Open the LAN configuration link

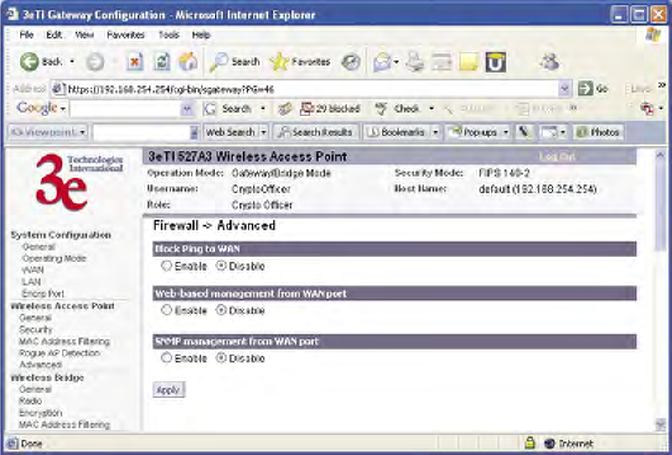point(31,282)
